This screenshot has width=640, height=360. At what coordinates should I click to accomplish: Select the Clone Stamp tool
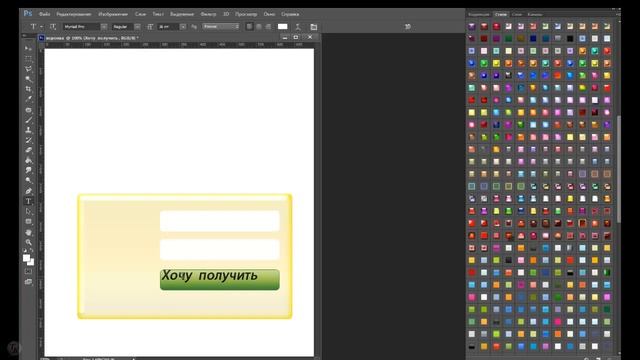pyautogui.click(x=28, y=130)
